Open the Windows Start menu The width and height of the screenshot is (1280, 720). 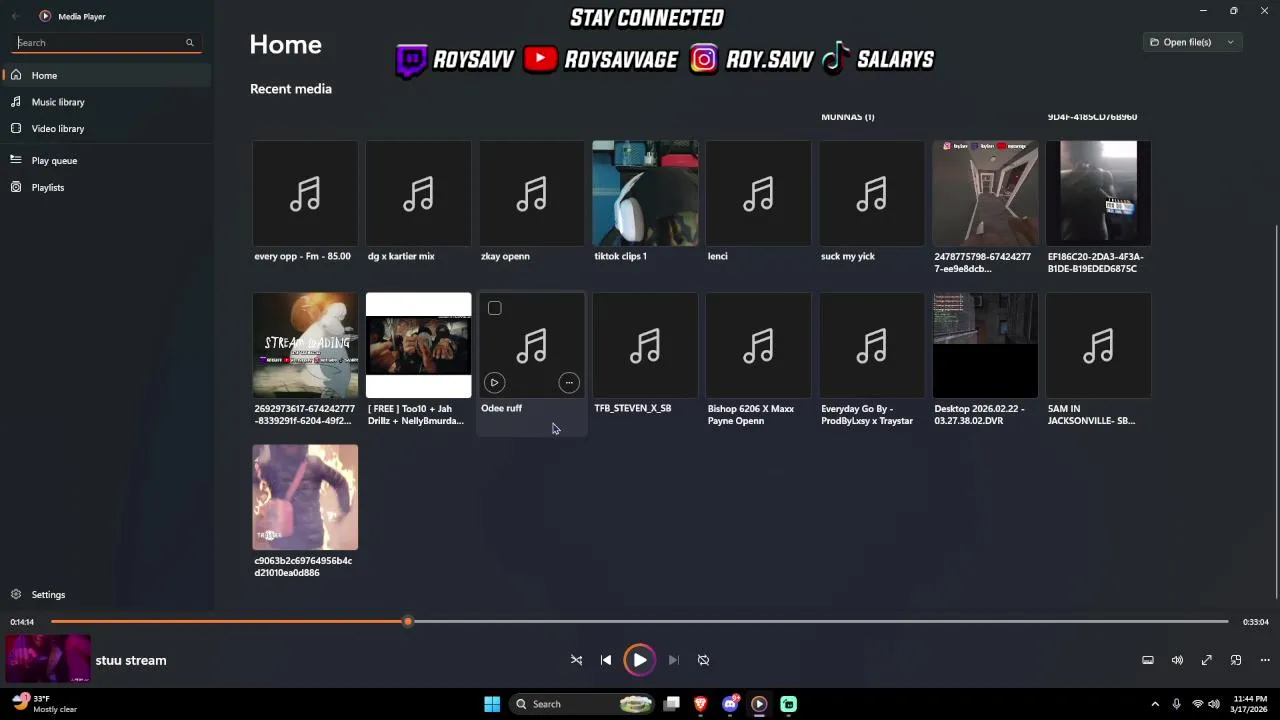(492, 704)
